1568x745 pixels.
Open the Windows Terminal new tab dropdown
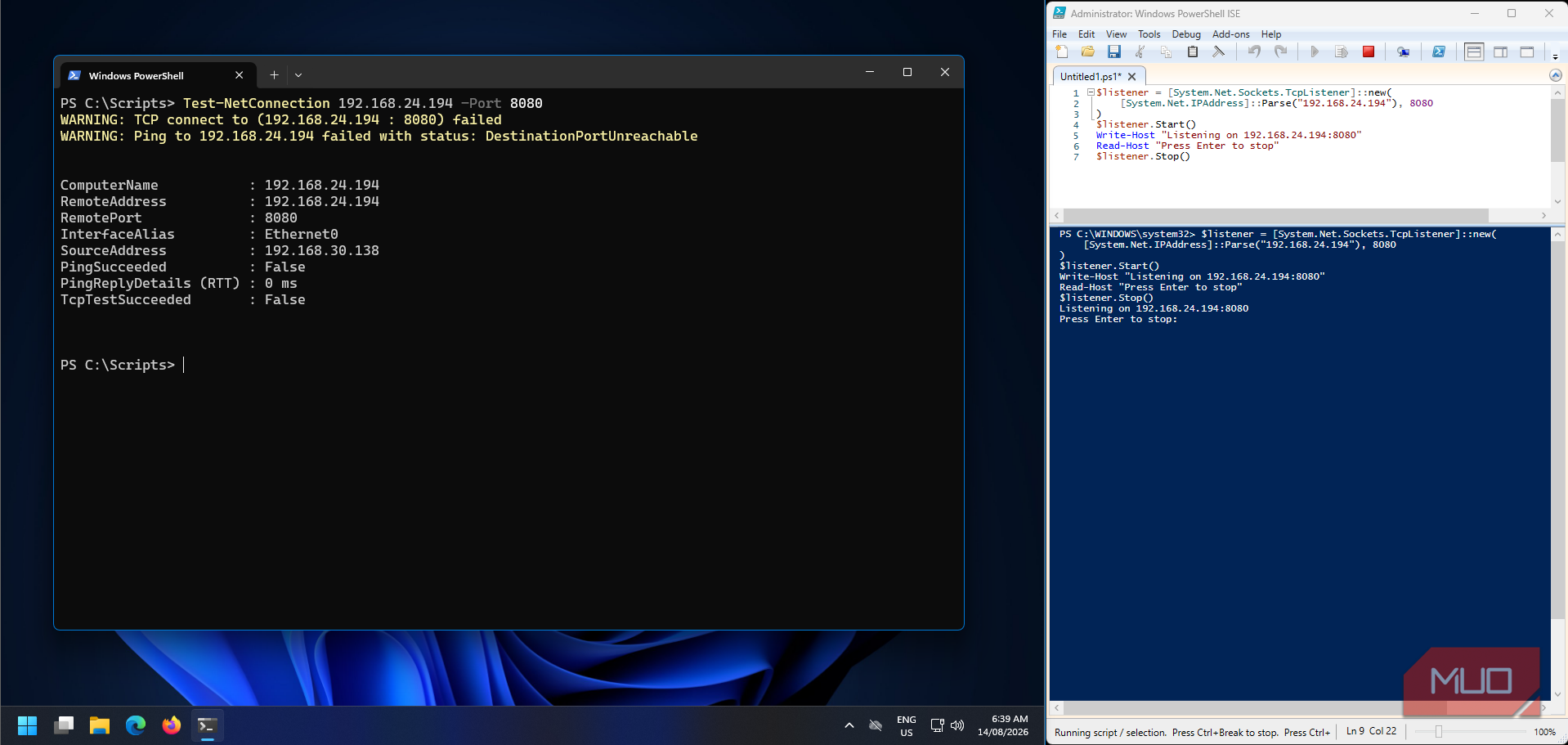[x=298, y=75]
